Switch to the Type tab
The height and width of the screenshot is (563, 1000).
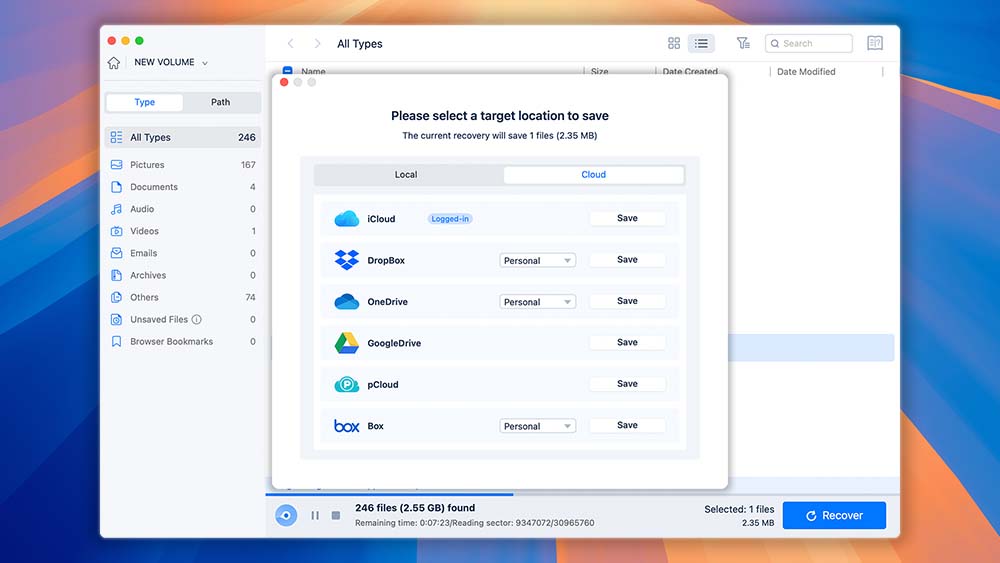click(145, 102)
